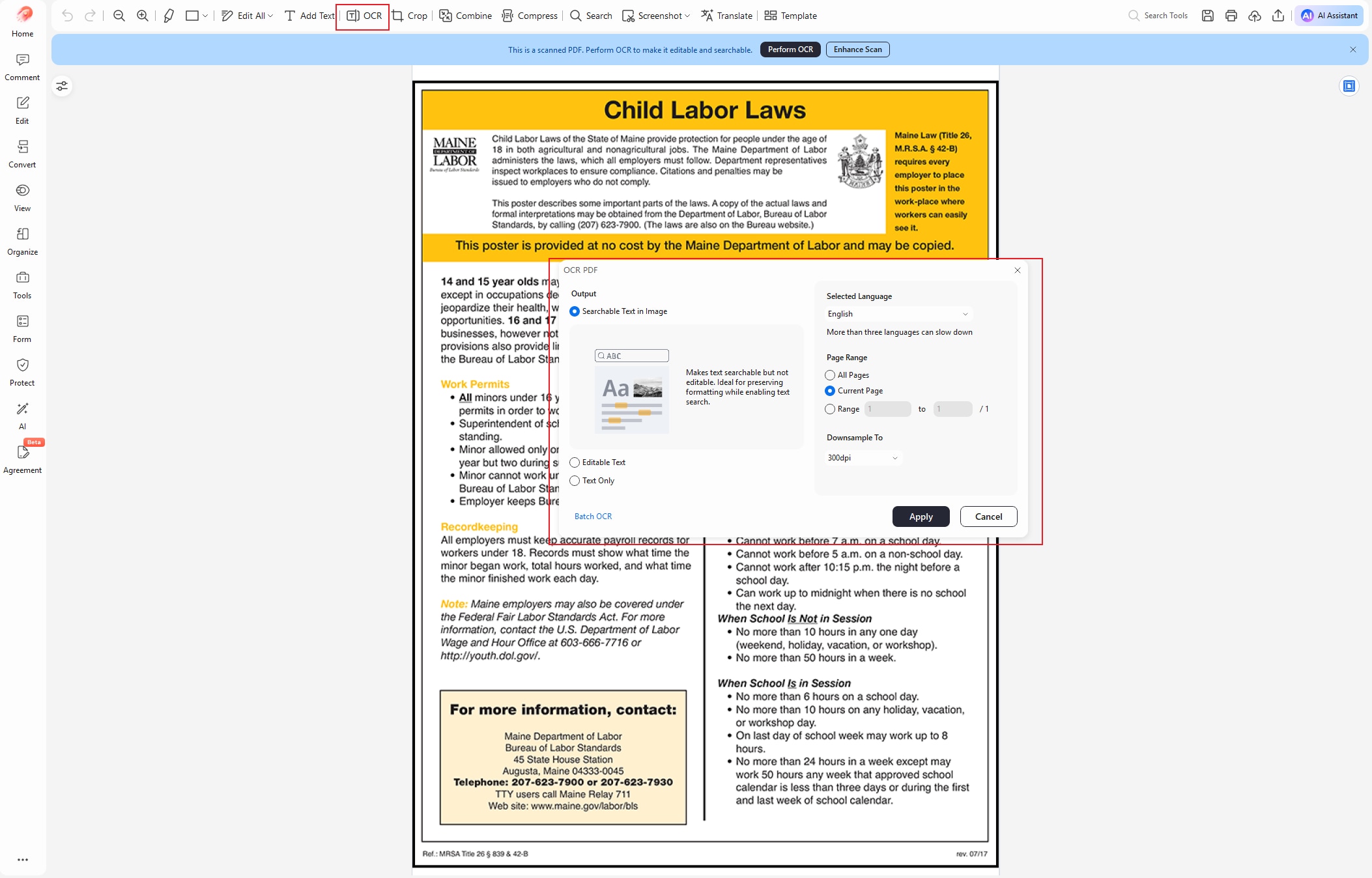The width and height of the screenshot is (1372, 878).
Task: Click the properties sliders icon
Action: (x=62, y=86)
